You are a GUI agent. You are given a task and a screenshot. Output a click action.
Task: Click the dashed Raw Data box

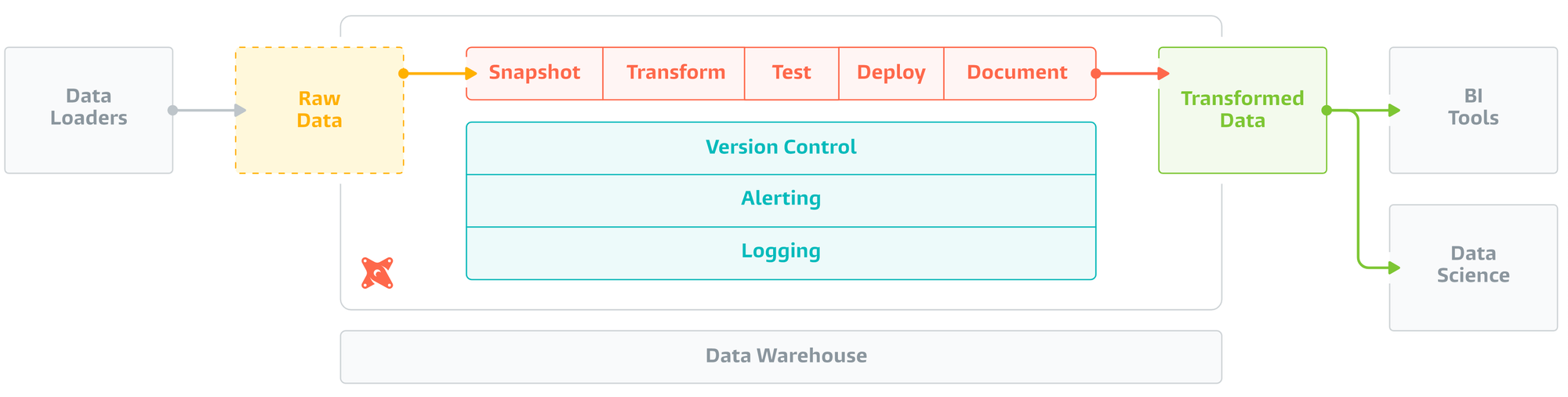pos(320,111)
